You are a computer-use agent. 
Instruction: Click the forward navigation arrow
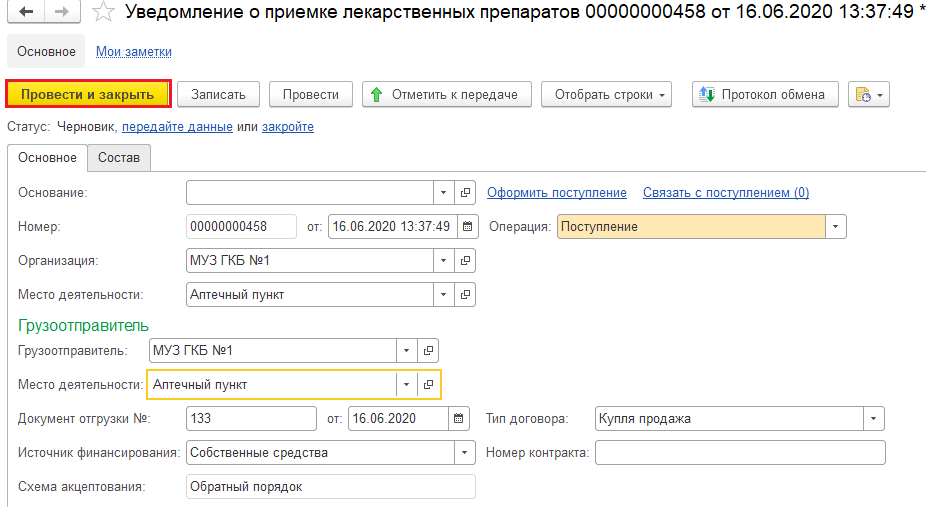pyautogui.click(x=62, y=11)
